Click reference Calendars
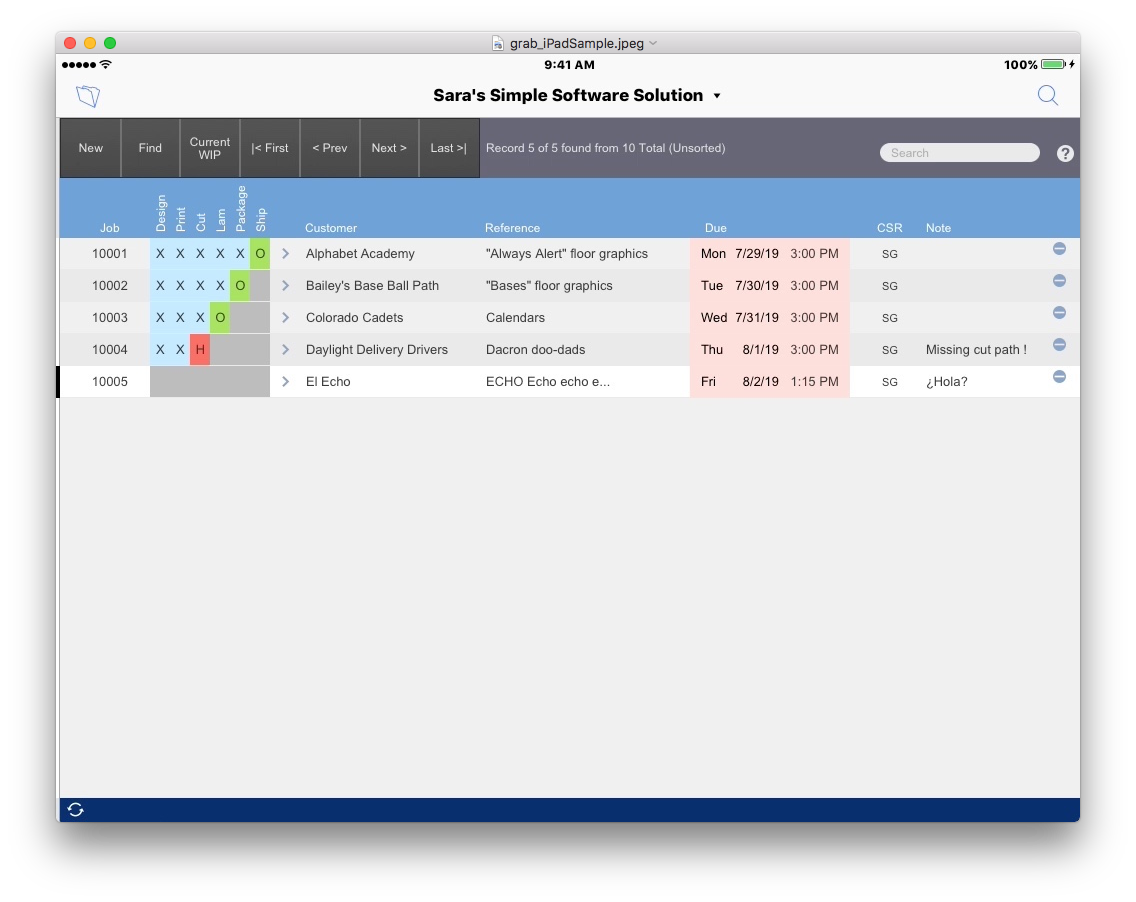 pos(515,317)
